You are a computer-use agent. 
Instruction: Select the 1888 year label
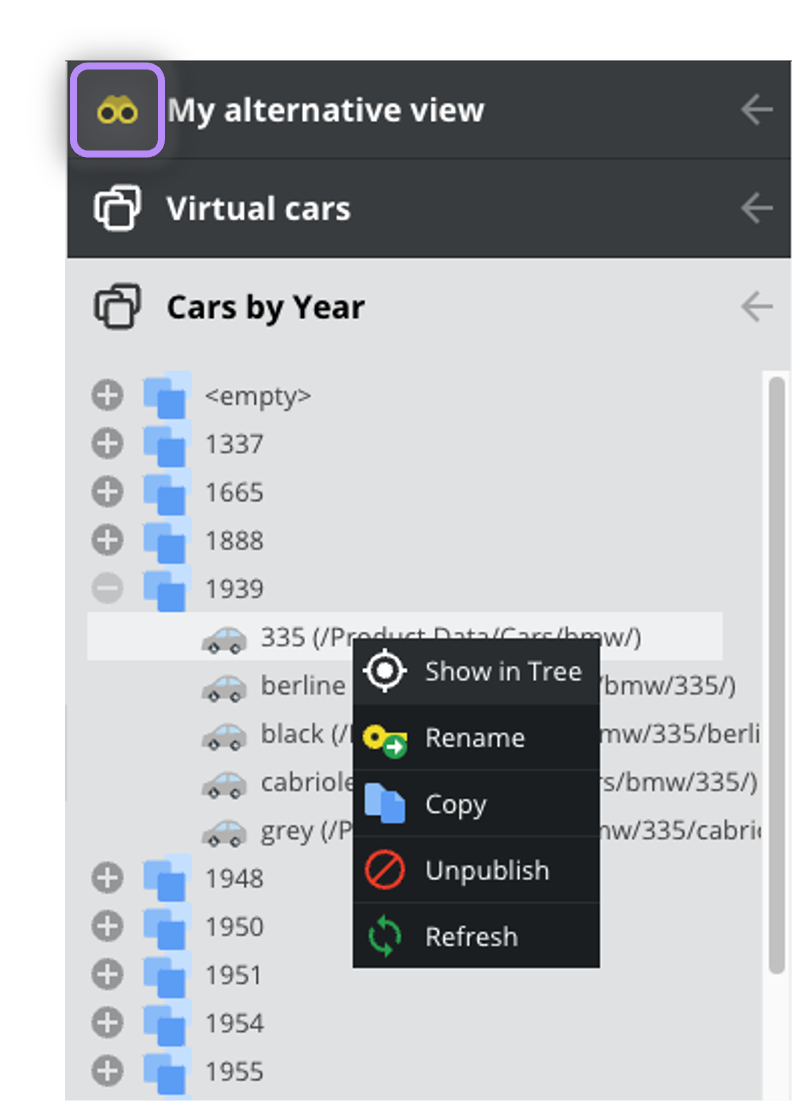coord(234,541)
